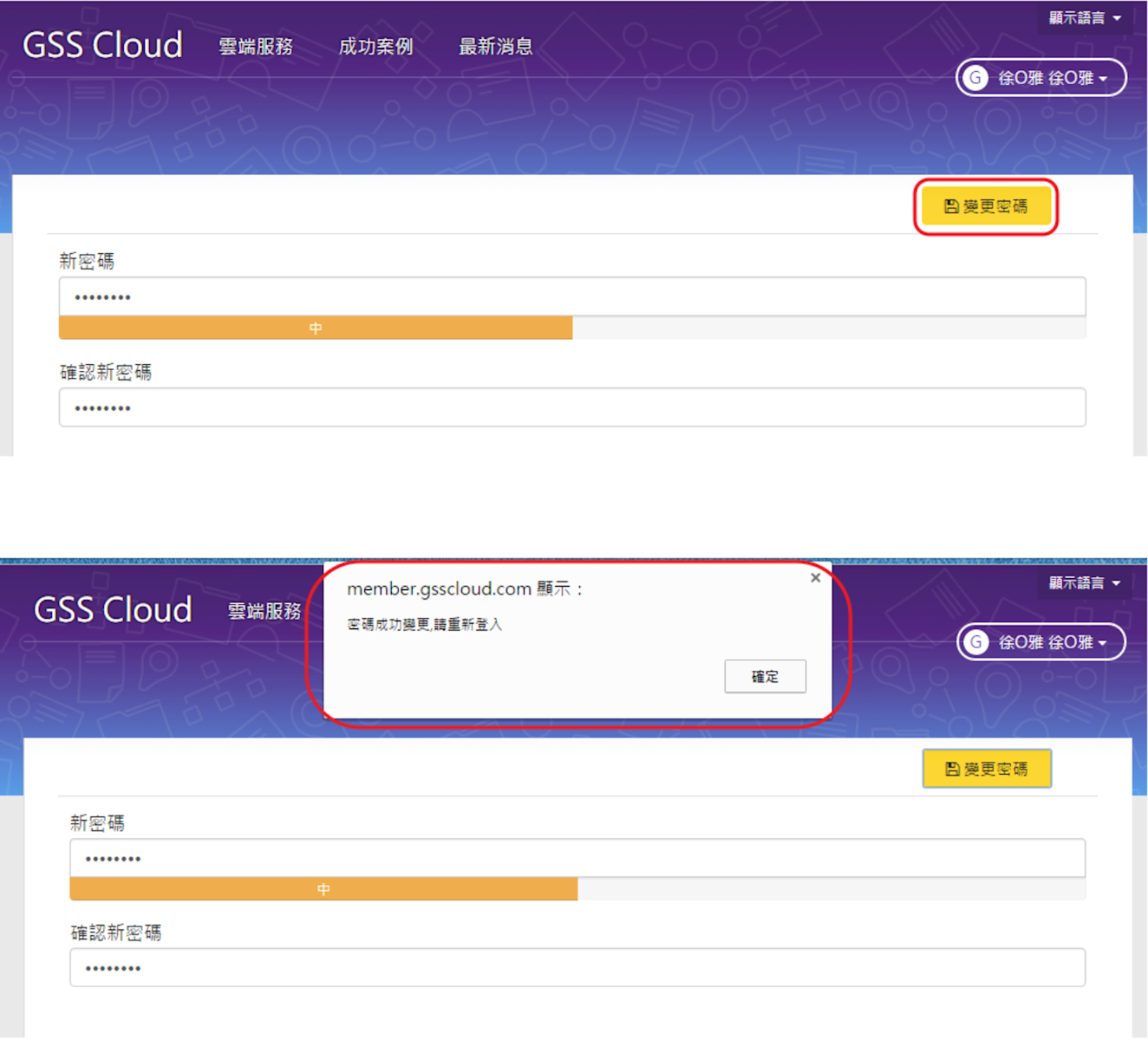This screenshot has width=1148, height=1040.
Task: Click the GSS Cloud logo in the upper header
Action: (x=102, y=45)
